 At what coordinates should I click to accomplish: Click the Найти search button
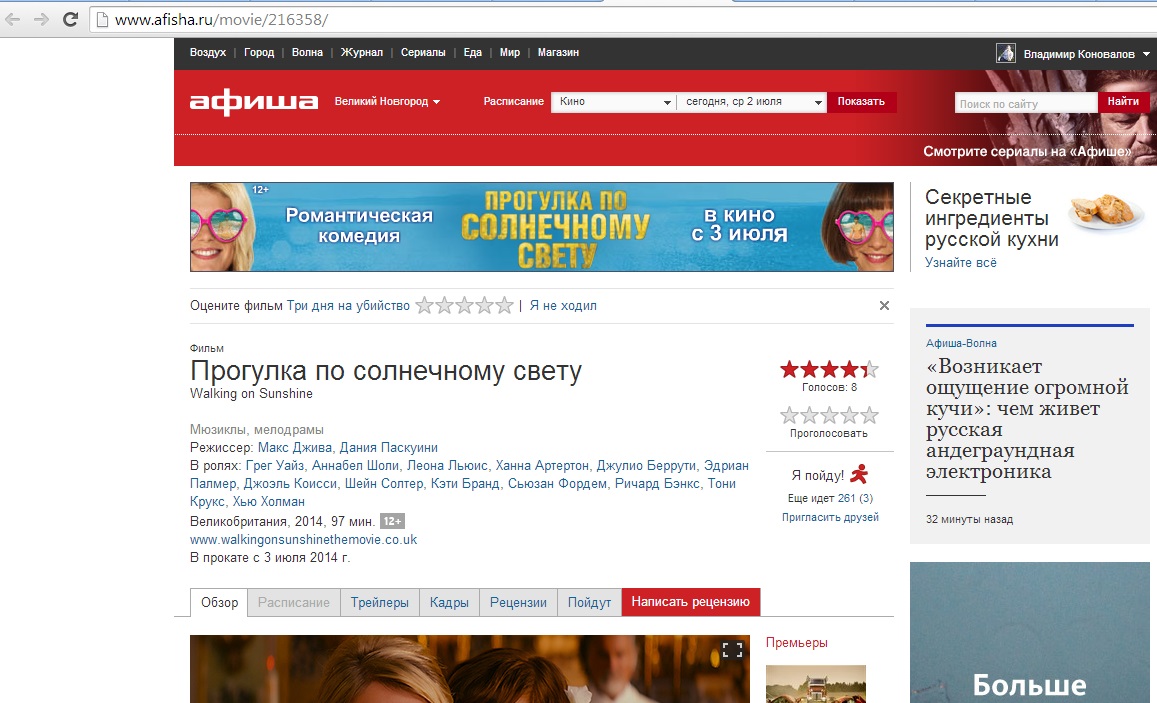[x=1123, y=102]
